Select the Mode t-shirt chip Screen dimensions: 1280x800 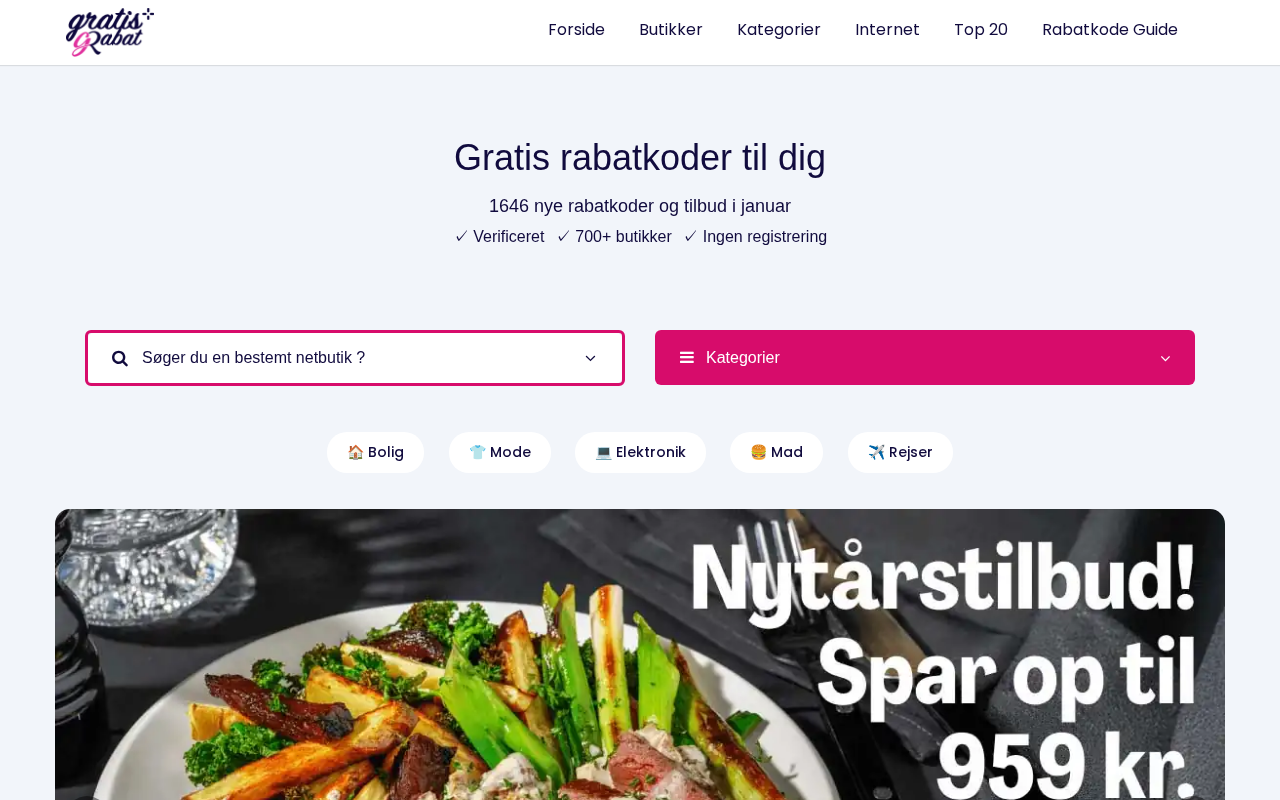(x=500, y=452)
